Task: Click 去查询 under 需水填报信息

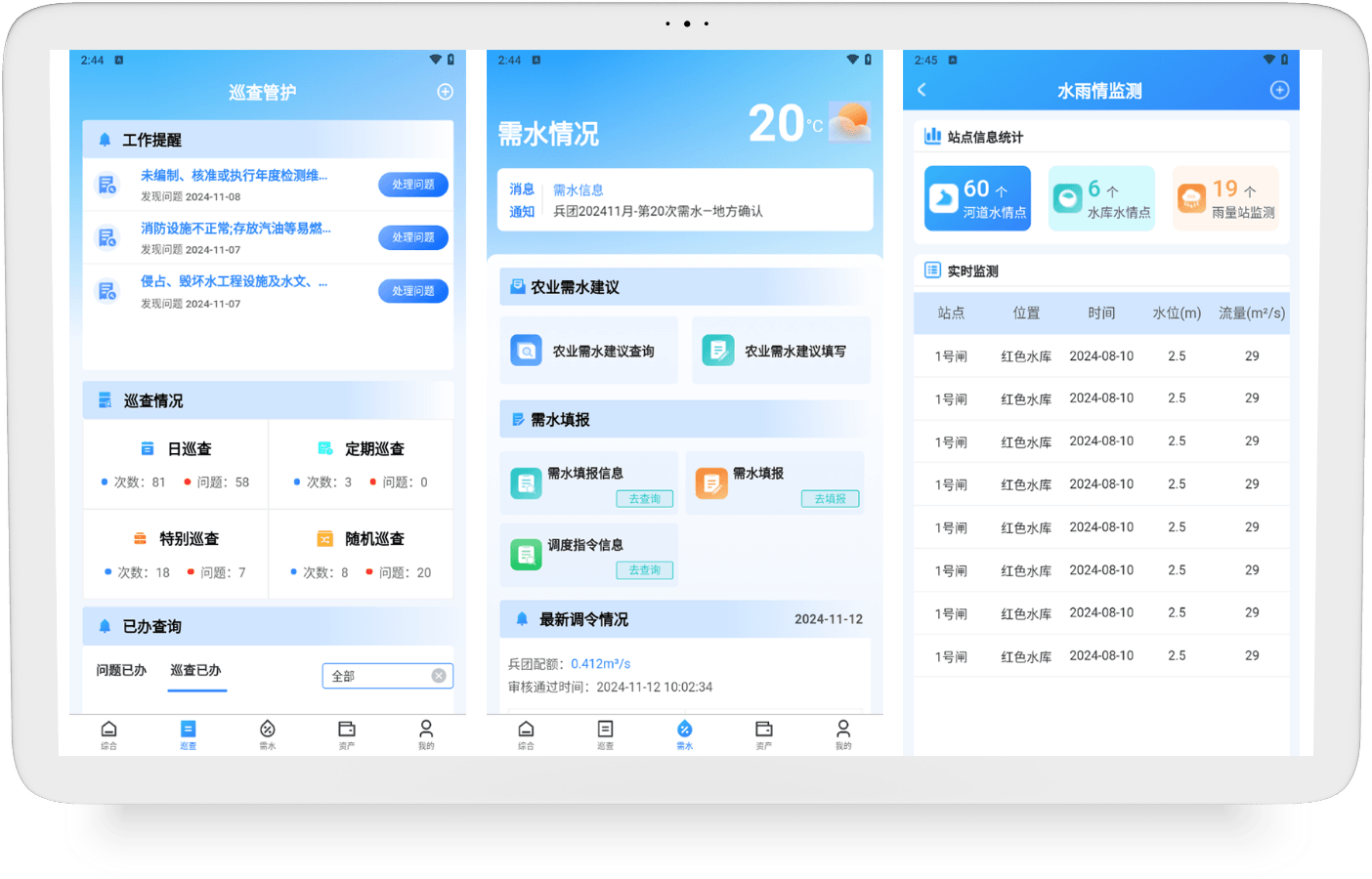Action: tap(645, 499)
